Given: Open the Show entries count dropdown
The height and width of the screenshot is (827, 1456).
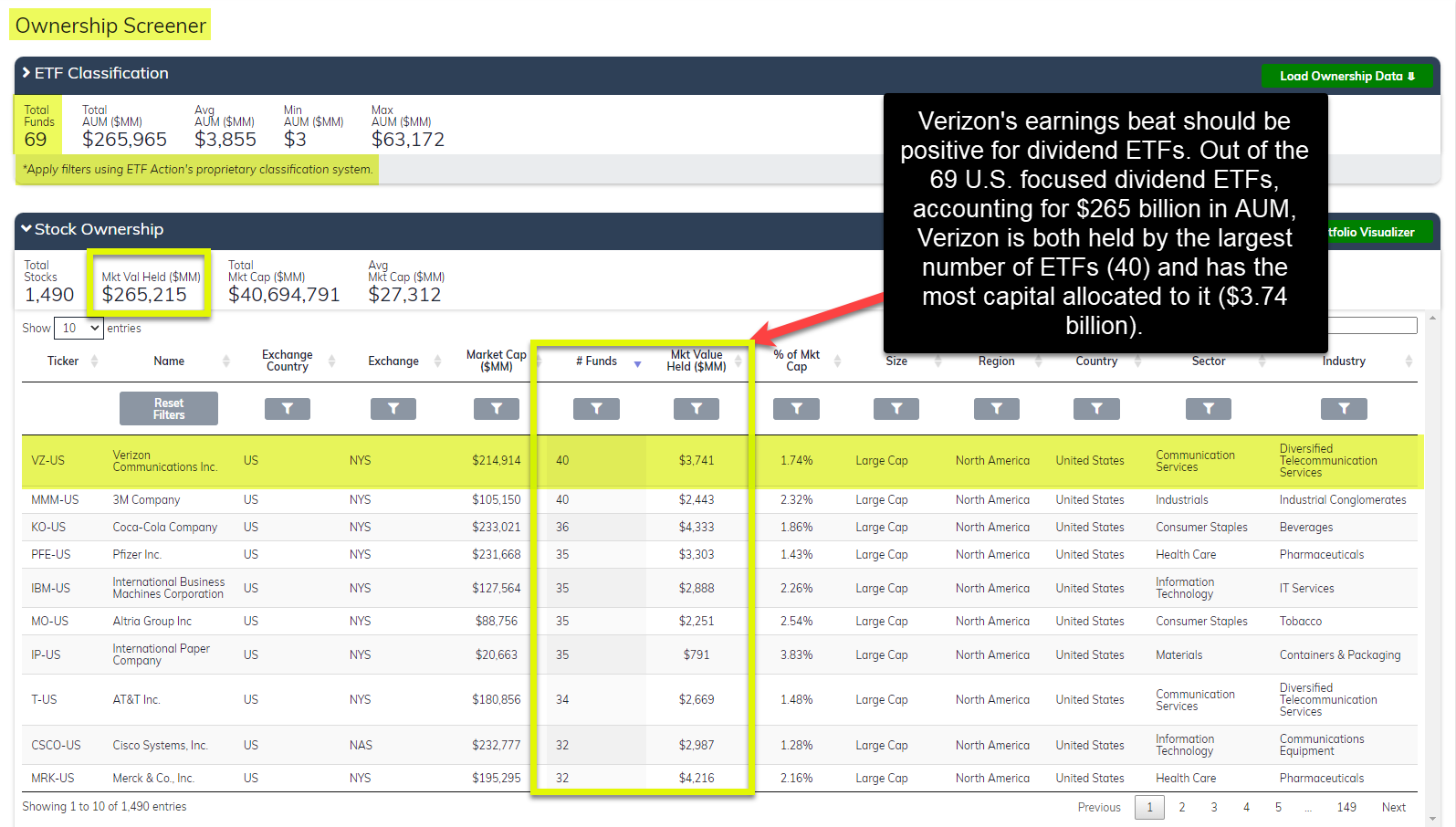Looking at the screenshot, I should [x=79, y=329].
